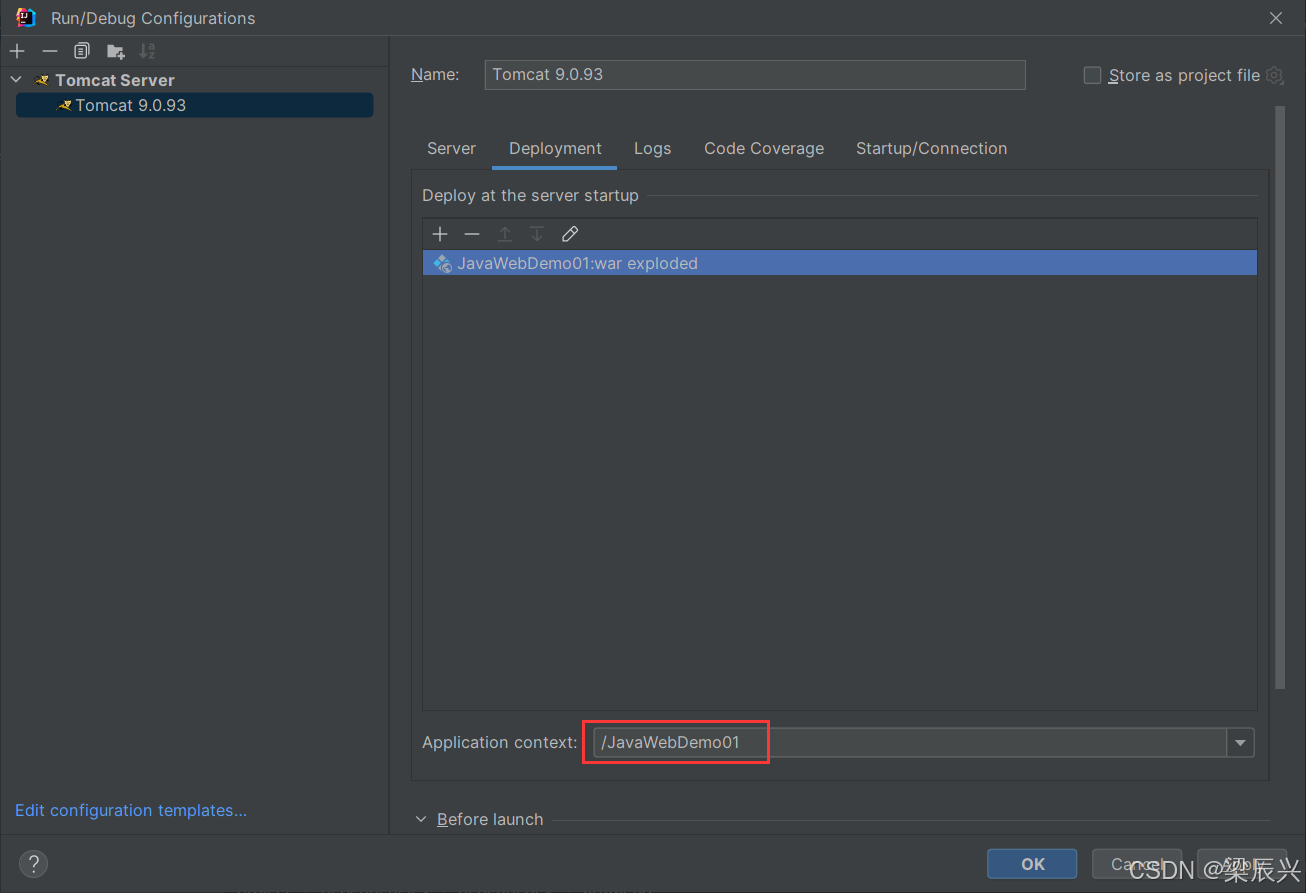Image resolution: width=1306 pixels, height=893 pixels.
Task: Confirm with the OK button
Action: (1032, 864)
